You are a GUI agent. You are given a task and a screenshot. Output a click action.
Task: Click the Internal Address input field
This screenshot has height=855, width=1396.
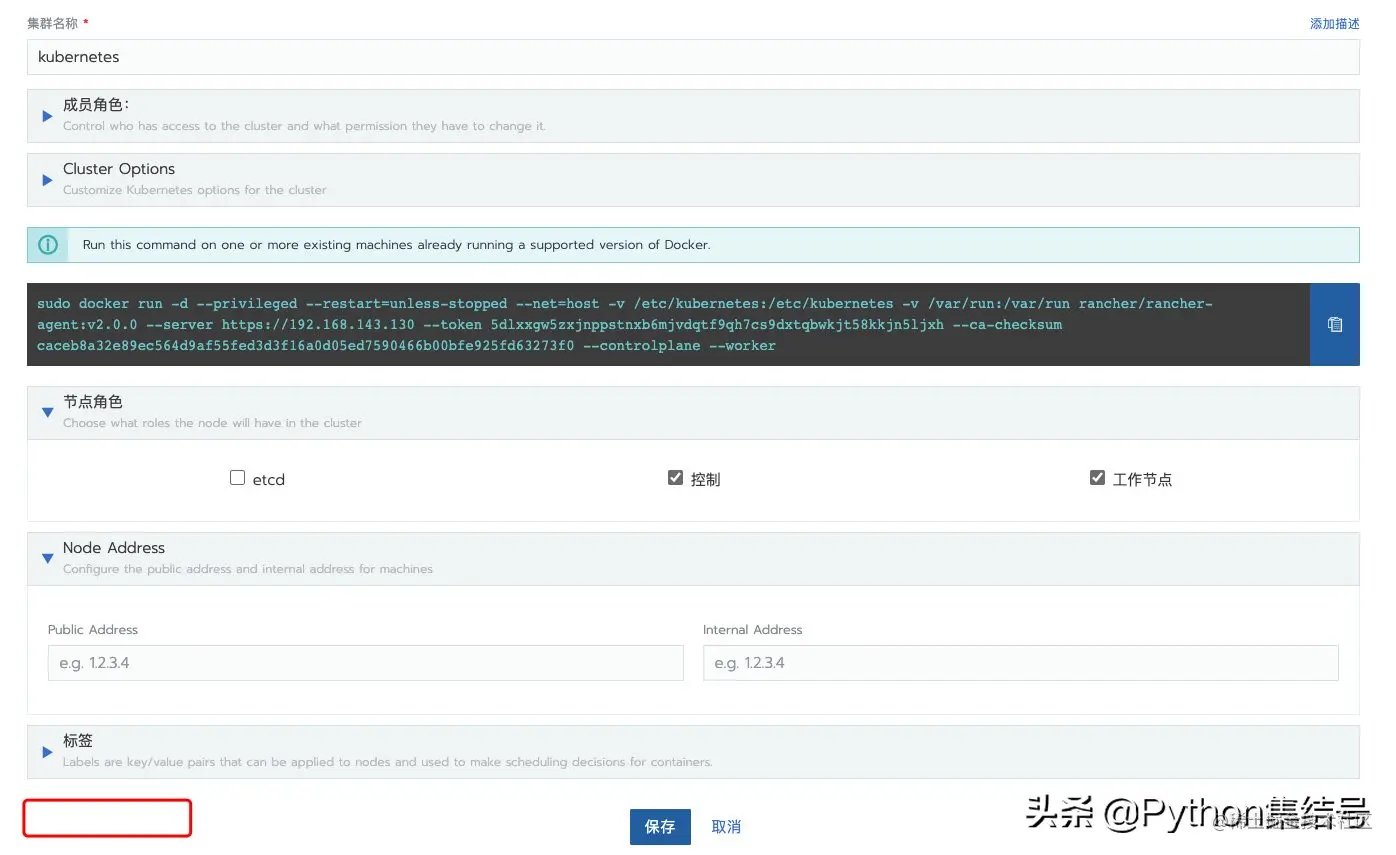tap(1019, 662)
